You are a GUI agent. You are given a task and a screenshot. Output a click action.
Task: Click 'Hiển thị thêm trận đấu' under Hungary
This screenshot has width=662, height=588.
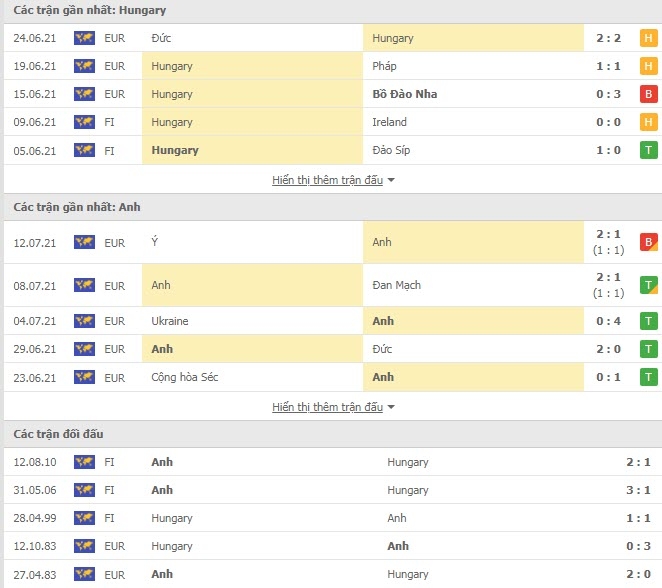pyautogui.click(x=327, y=180)
